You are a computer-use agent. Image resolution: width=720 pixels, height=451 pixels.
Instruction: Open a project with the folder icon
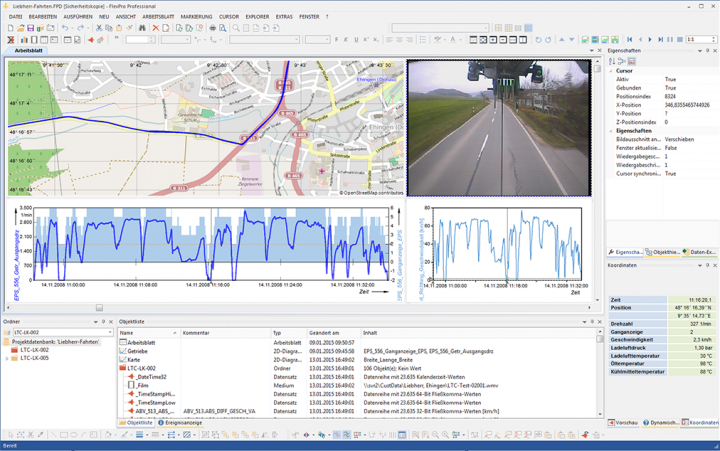point(21,28)
